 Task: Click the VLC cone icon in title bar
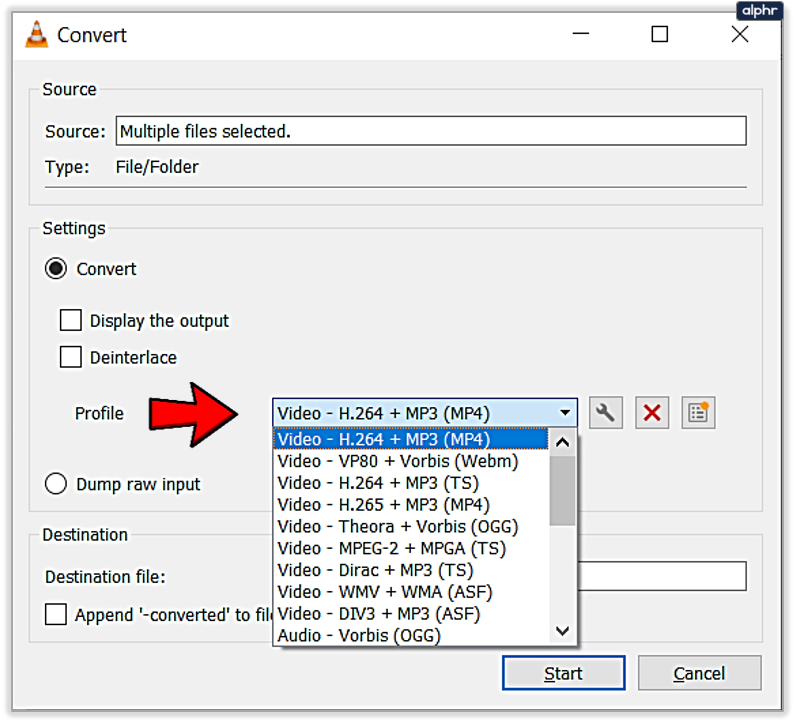click(x=37, y=34)
